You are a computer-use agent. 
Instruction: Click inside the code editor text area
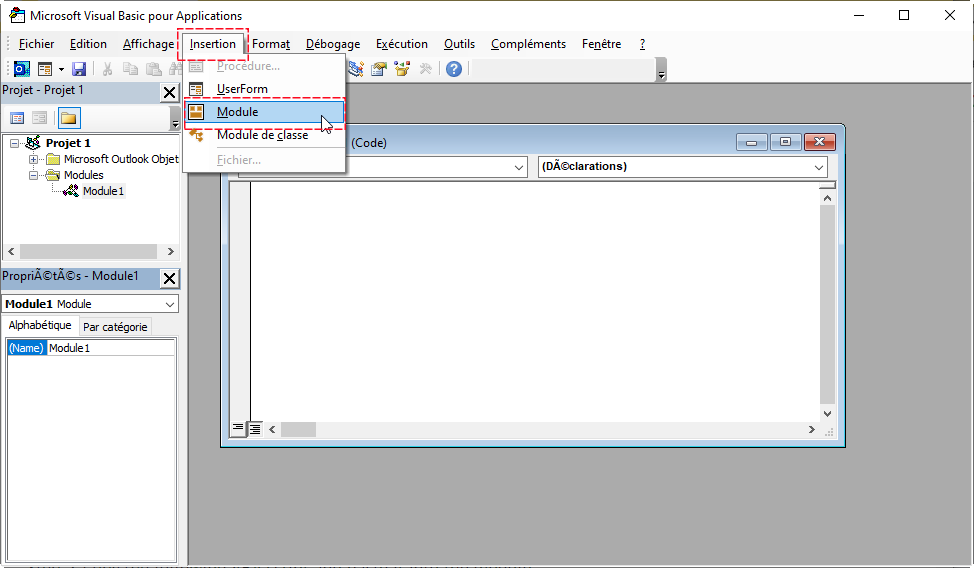pos(534,301)
